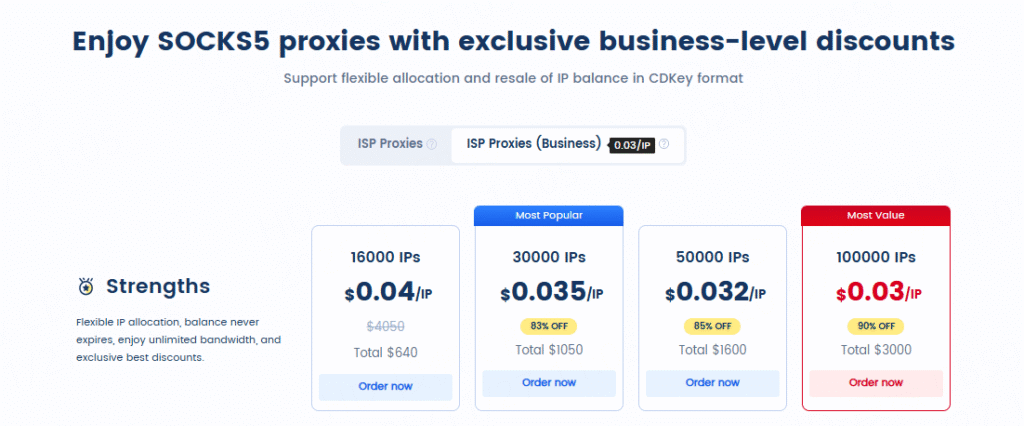Switch to the ISP Proxies tab
1024x426 pixels.
pos(390,144)
